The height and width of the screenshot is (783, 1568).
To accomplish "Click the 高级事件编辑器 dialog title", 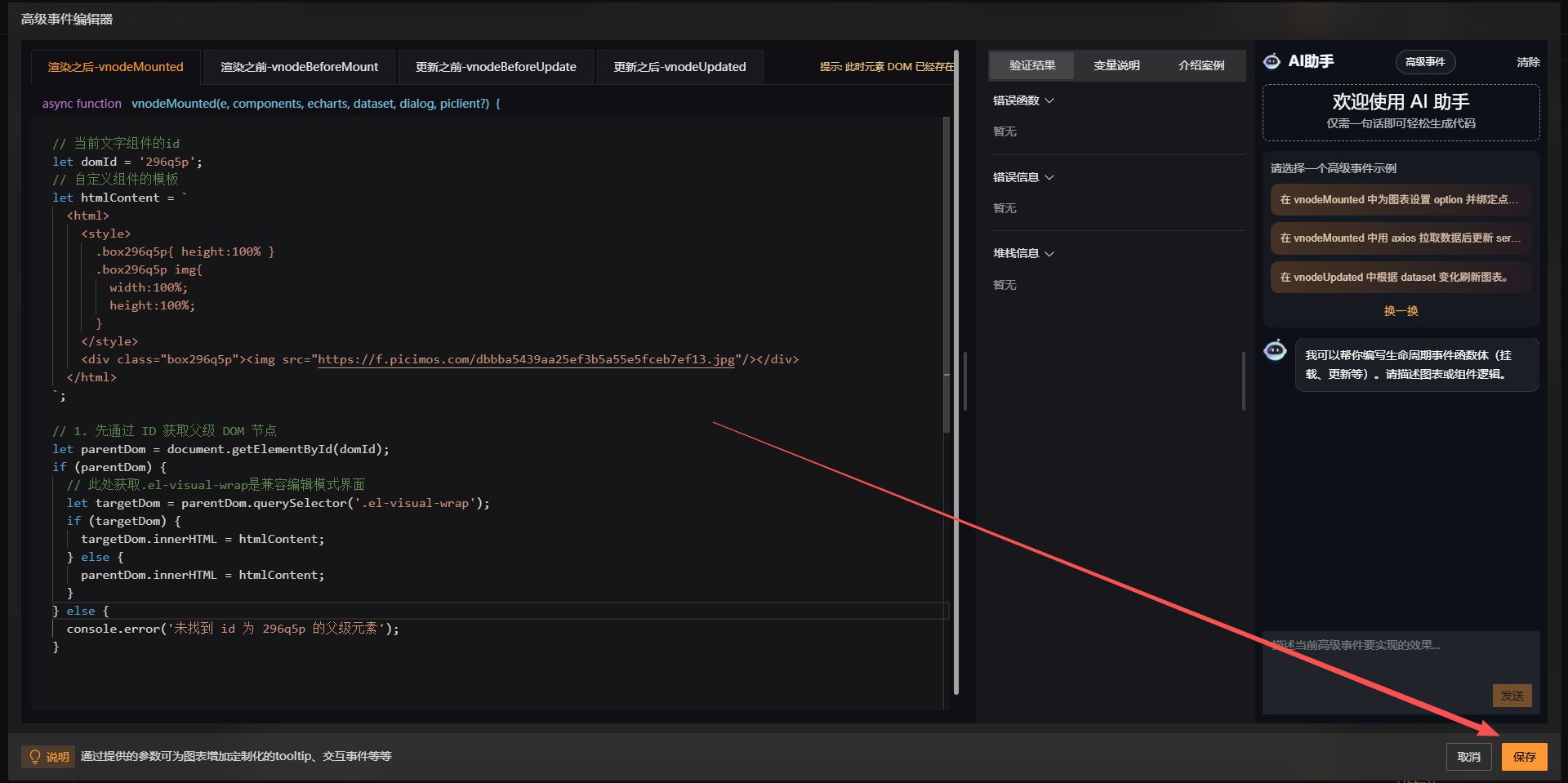I will coord(67,19).
